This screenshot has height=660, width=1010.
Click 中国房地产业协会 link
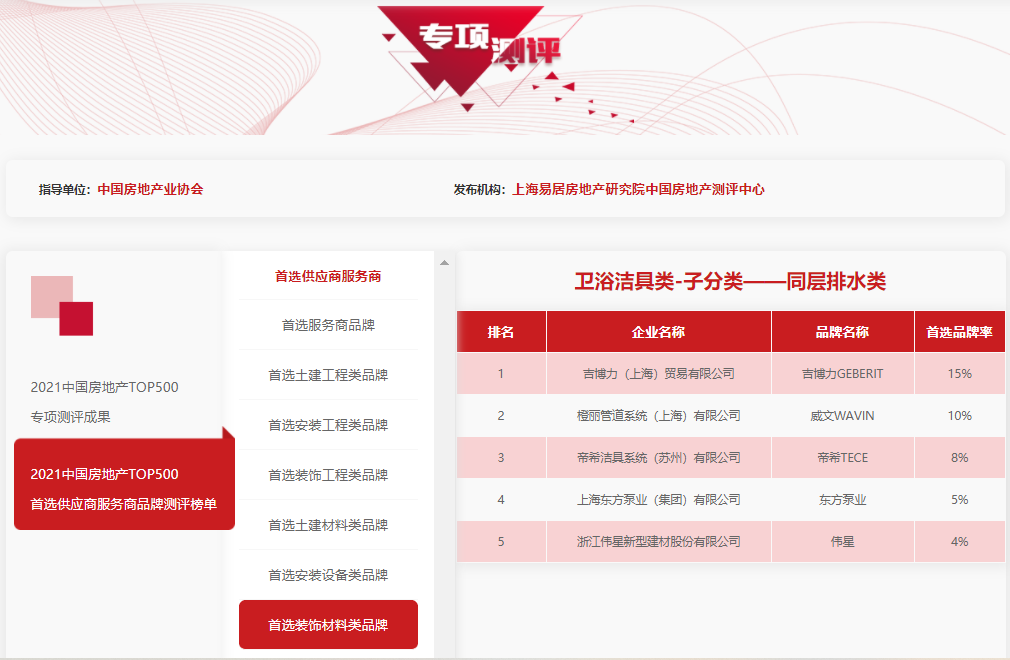(x=150, y=189)
